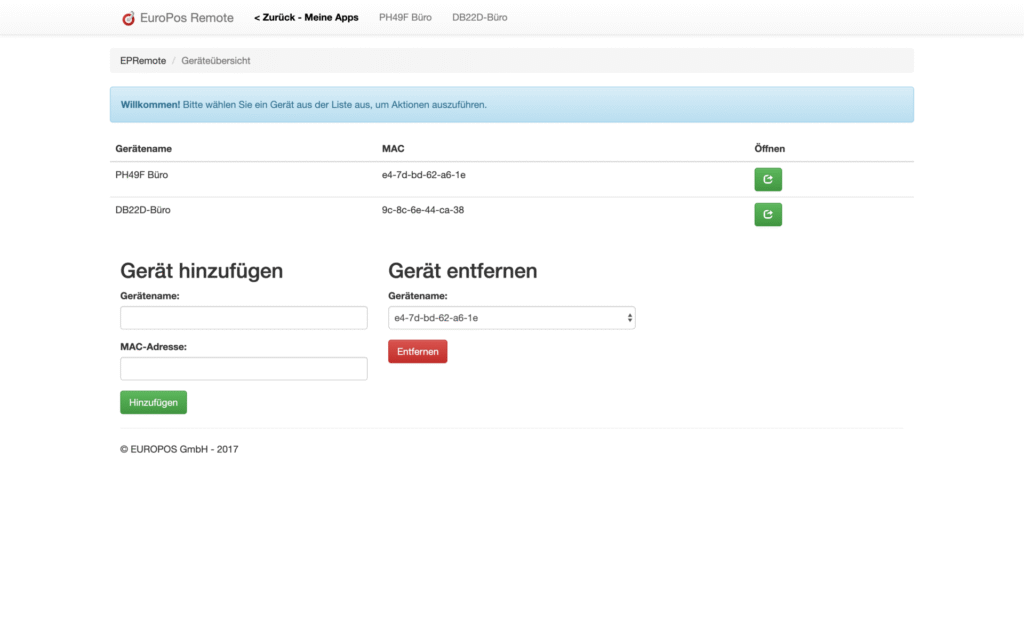
Task: Click the EuroPos Remote logo icon
Action: pos(128,18)
